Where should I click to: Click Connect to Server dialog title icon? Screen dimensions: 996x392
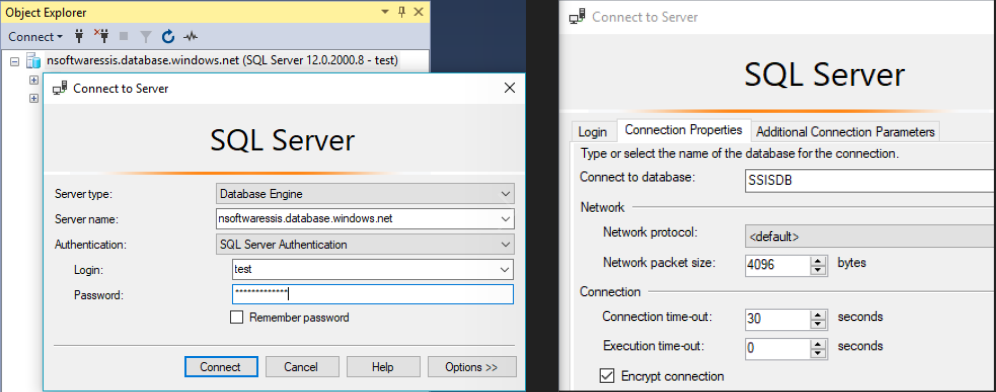pyautogui.click(x=61, y=88)
